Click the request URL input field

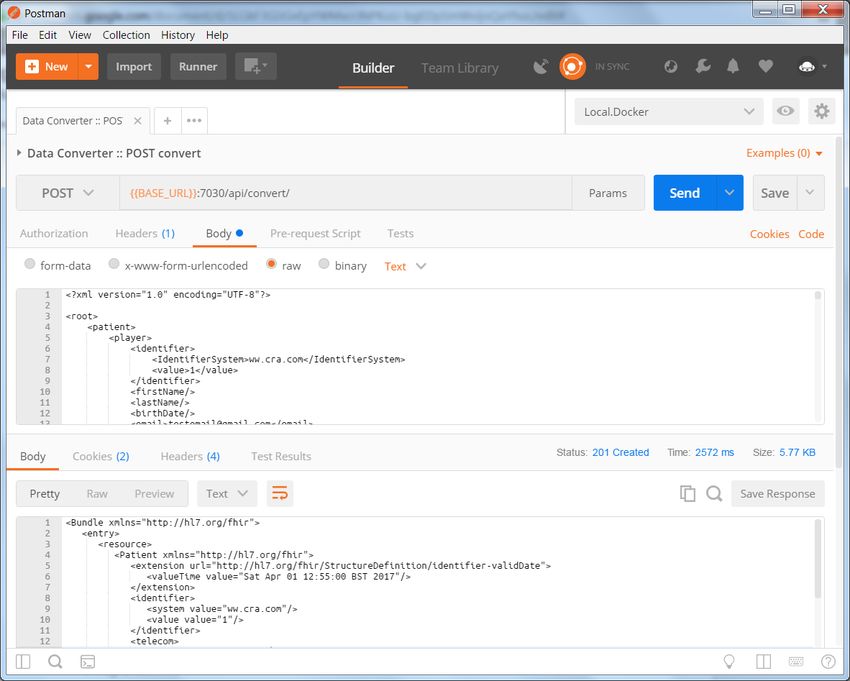point(345,193)
